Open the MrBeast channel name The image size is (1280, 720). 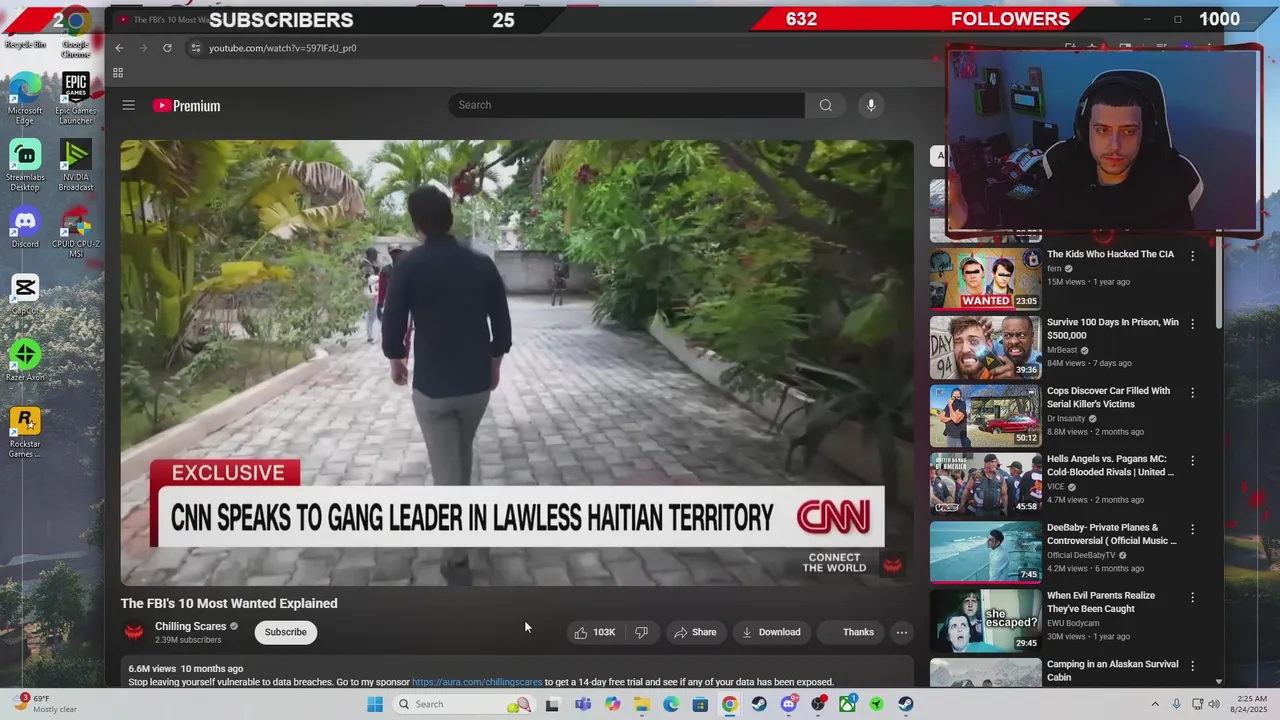click(1061, 350)
